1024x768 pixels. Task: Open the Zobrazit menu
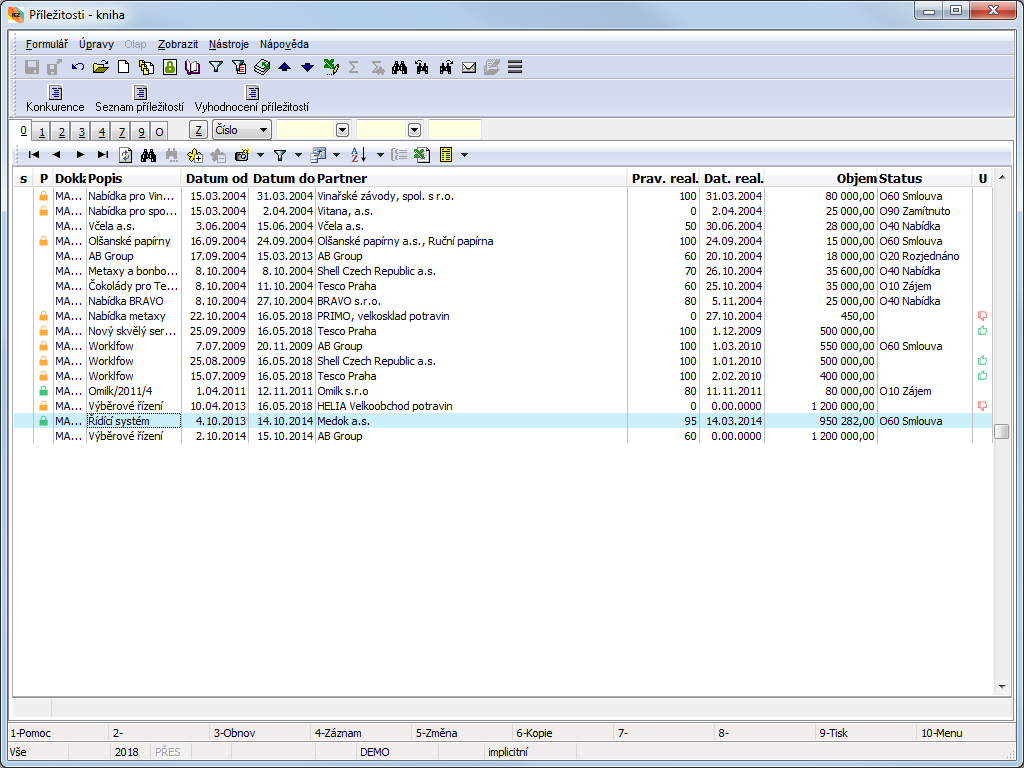[x=178, y=44]
